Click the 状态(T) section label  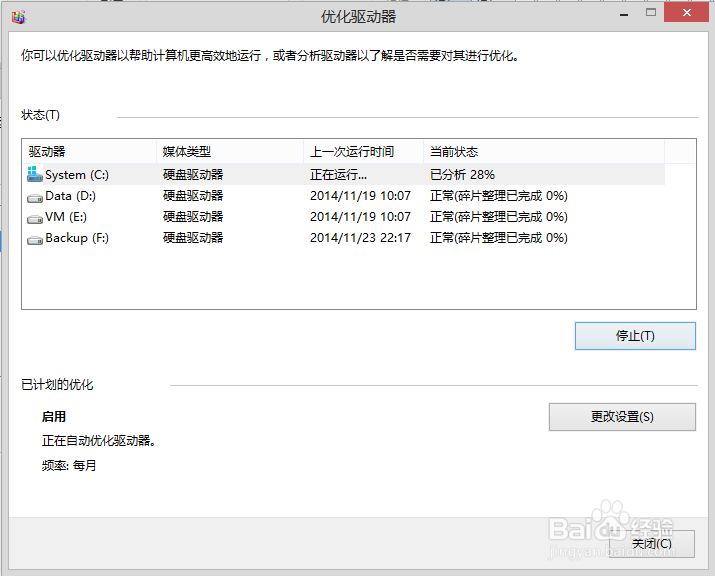tap(40, 115)
